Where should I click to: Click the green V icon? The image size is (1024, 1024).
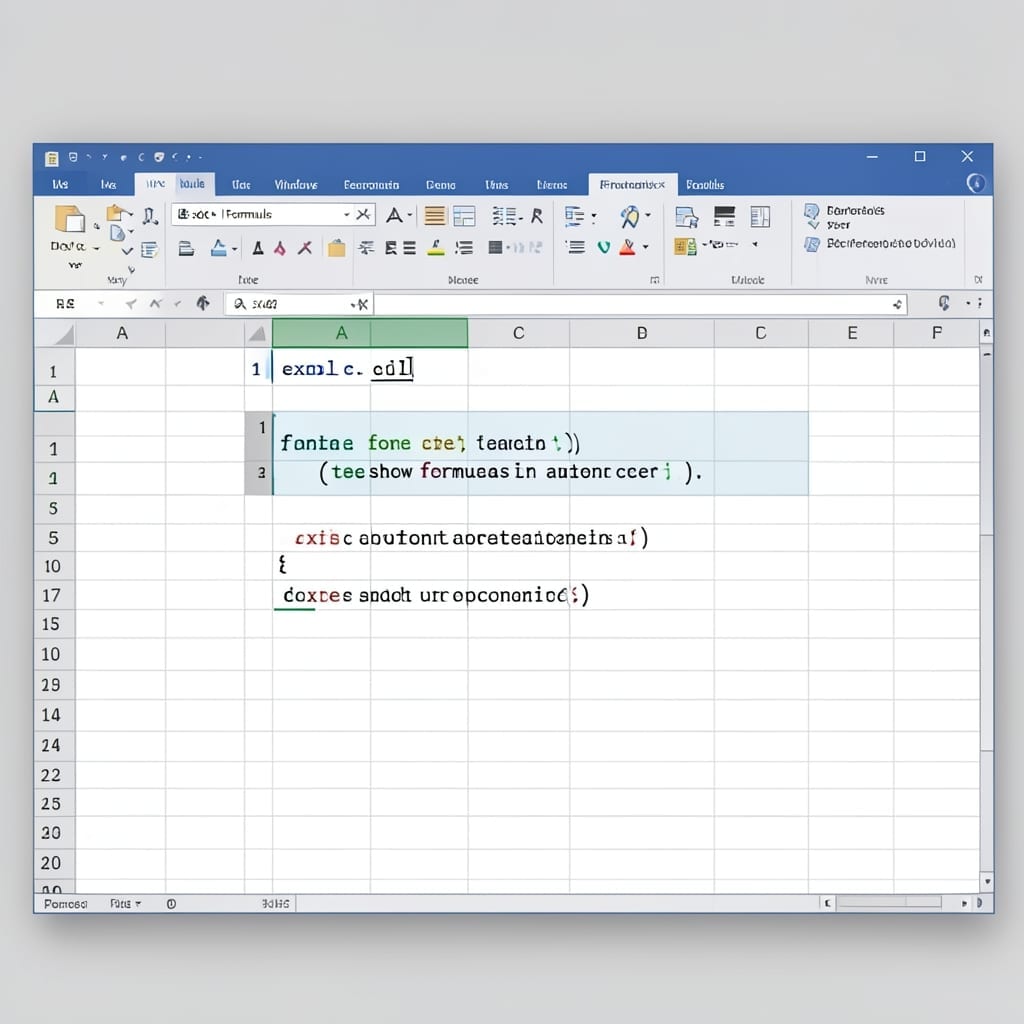[603, 247]
